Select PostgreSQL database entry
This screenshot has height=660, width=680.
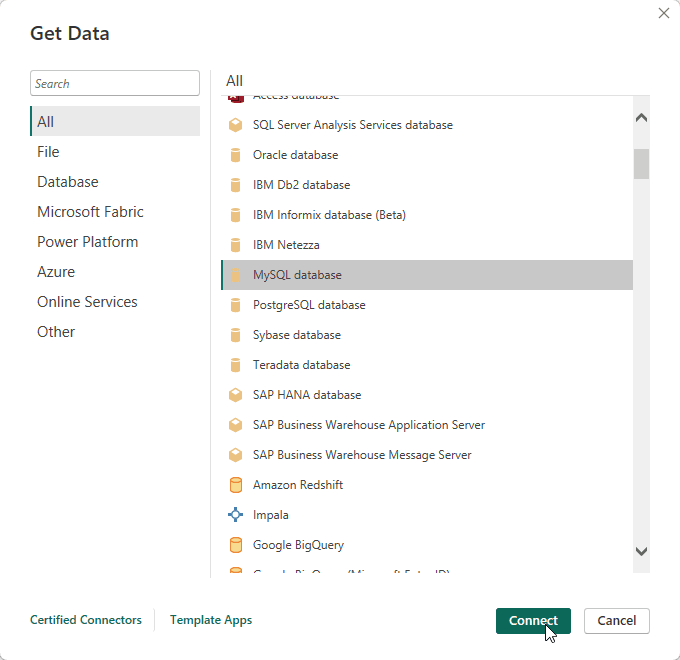427,305
